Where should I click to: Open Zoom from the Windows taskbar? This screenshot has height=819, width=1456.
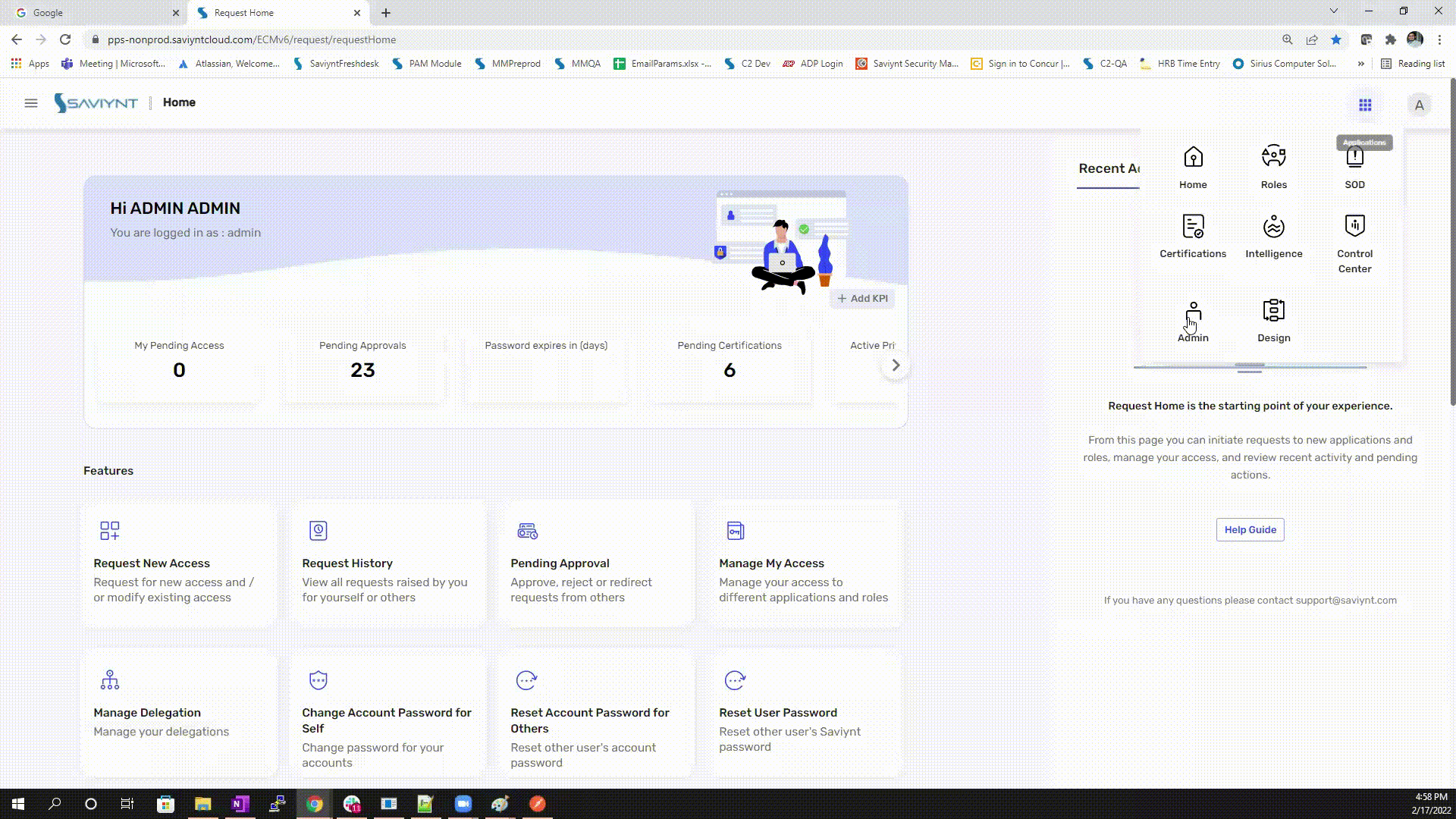click(x=463, y=804)
